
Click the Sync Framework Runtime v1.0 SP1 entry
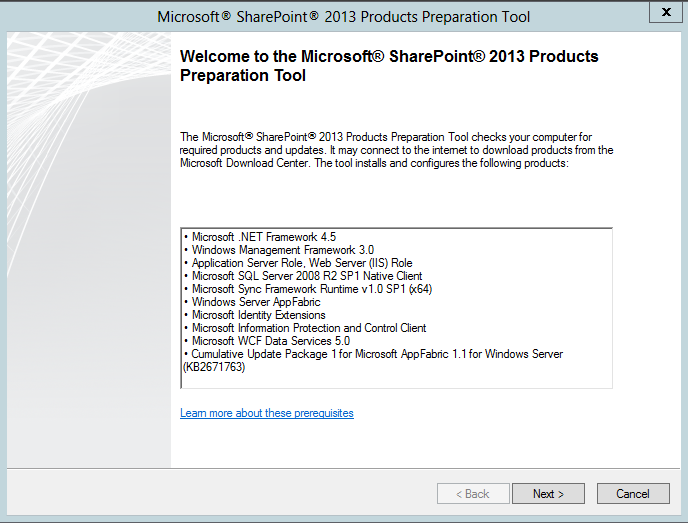click(308, 289)
